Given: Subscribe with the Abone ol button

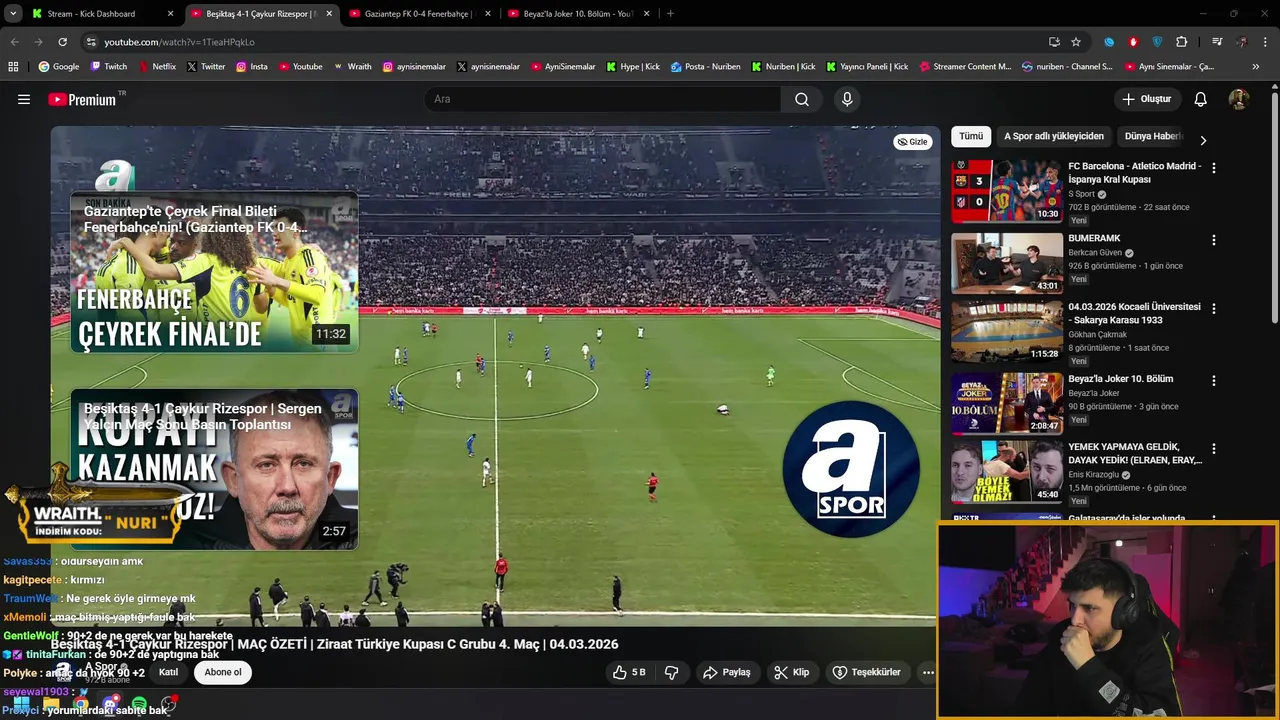Looking at the screenshot, I should pyautogui.click(x=223, y=672).
